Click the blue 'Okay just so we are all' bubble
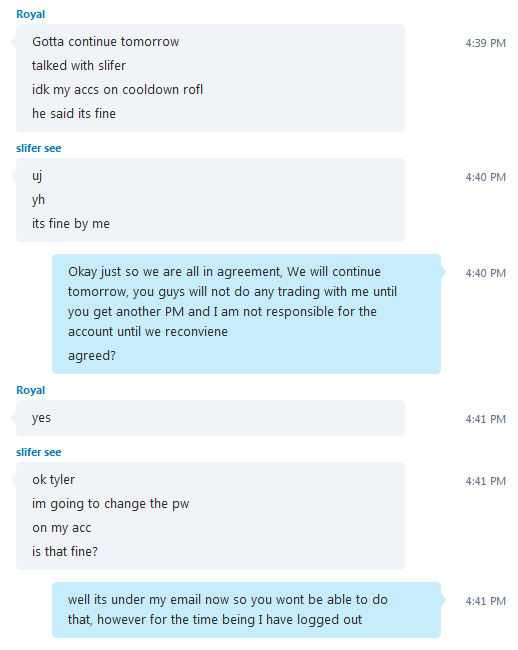Image resolution: width=518 pixels, height=650 pixels. pos(246,314)
